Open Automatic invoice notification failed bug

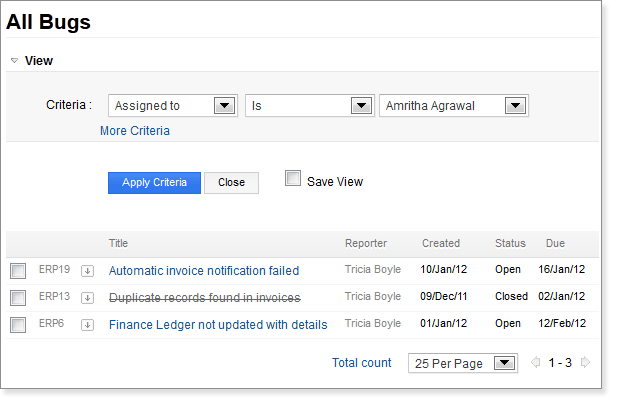tap(204, 271)
